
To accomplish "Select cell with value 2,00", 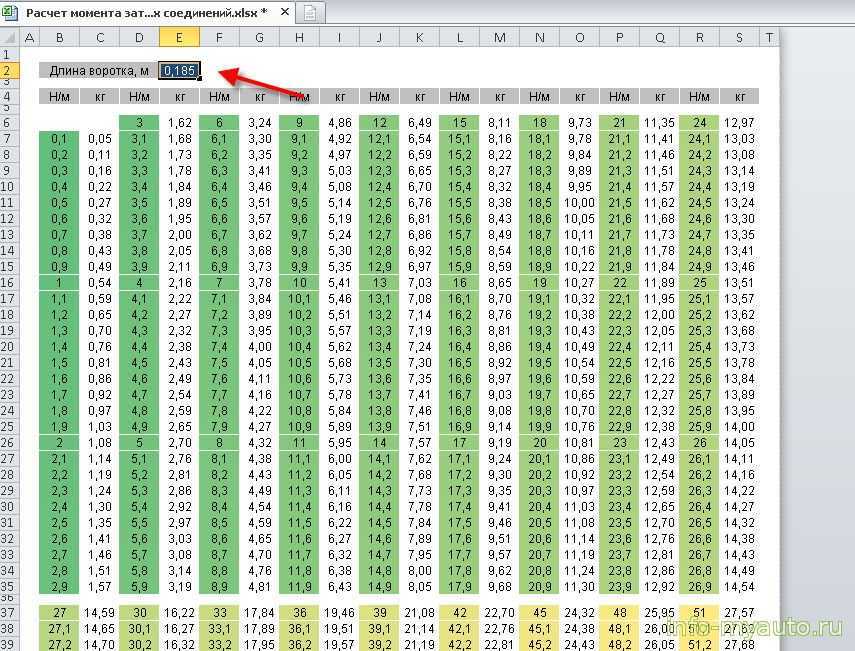I will 179,235.
